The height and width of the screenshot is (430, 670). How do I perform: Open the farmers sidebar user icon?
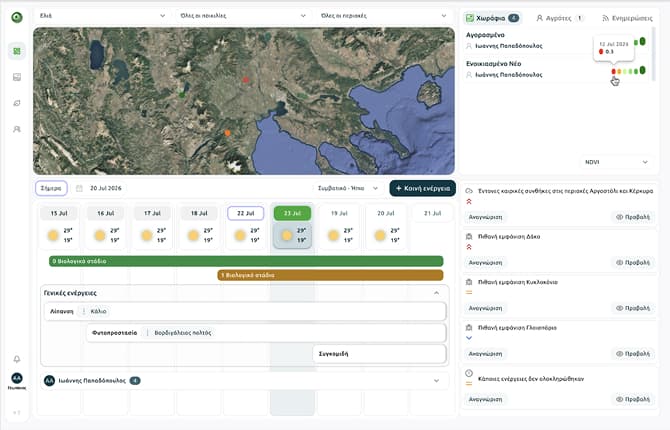(x=17, y=129)
